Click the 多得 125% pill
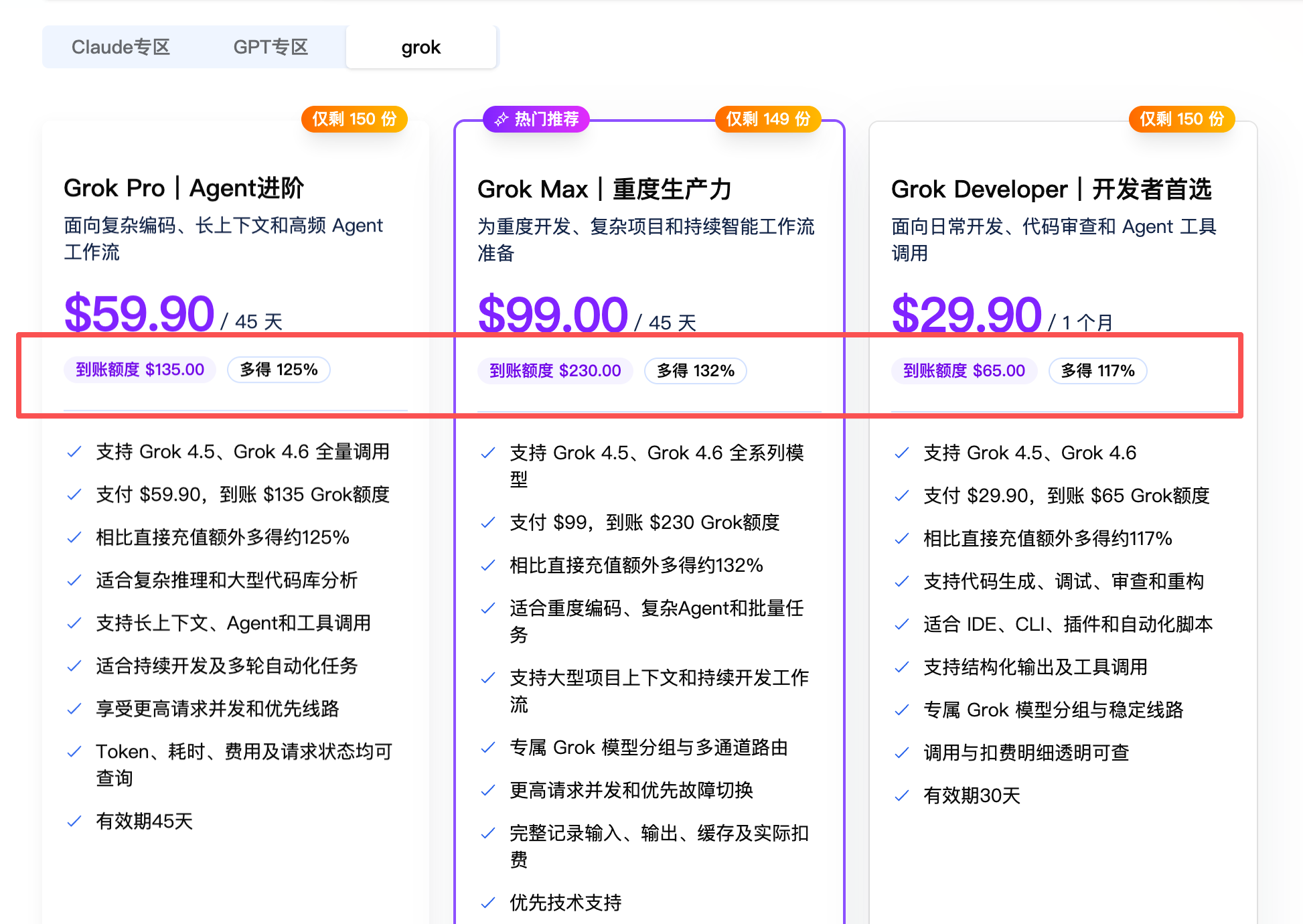 [279, 370]
